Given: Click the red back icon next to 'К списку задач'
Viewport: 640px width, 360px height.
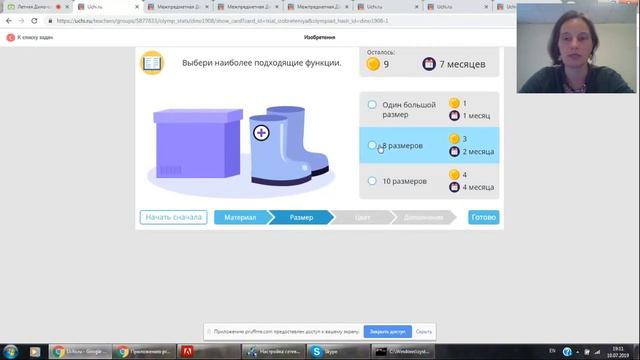Looking at the screenshot, I should pyautogui.click(x=11, y=38).
